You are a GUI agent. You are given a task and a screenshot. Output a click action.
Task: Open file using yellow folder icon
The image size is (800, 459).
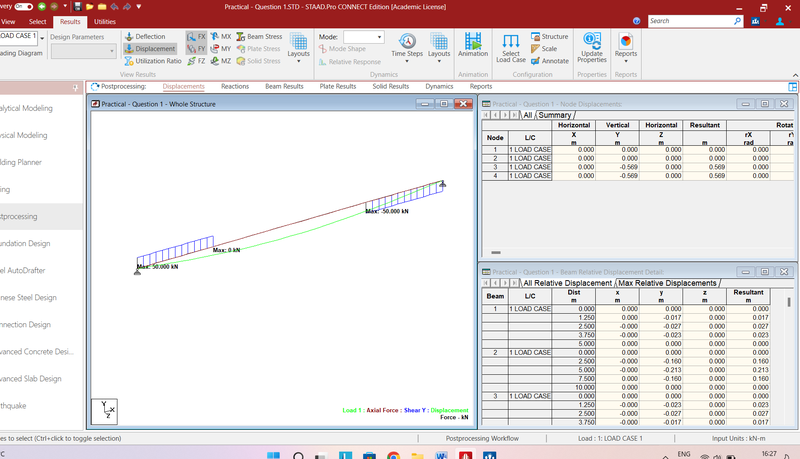point(90,7)
